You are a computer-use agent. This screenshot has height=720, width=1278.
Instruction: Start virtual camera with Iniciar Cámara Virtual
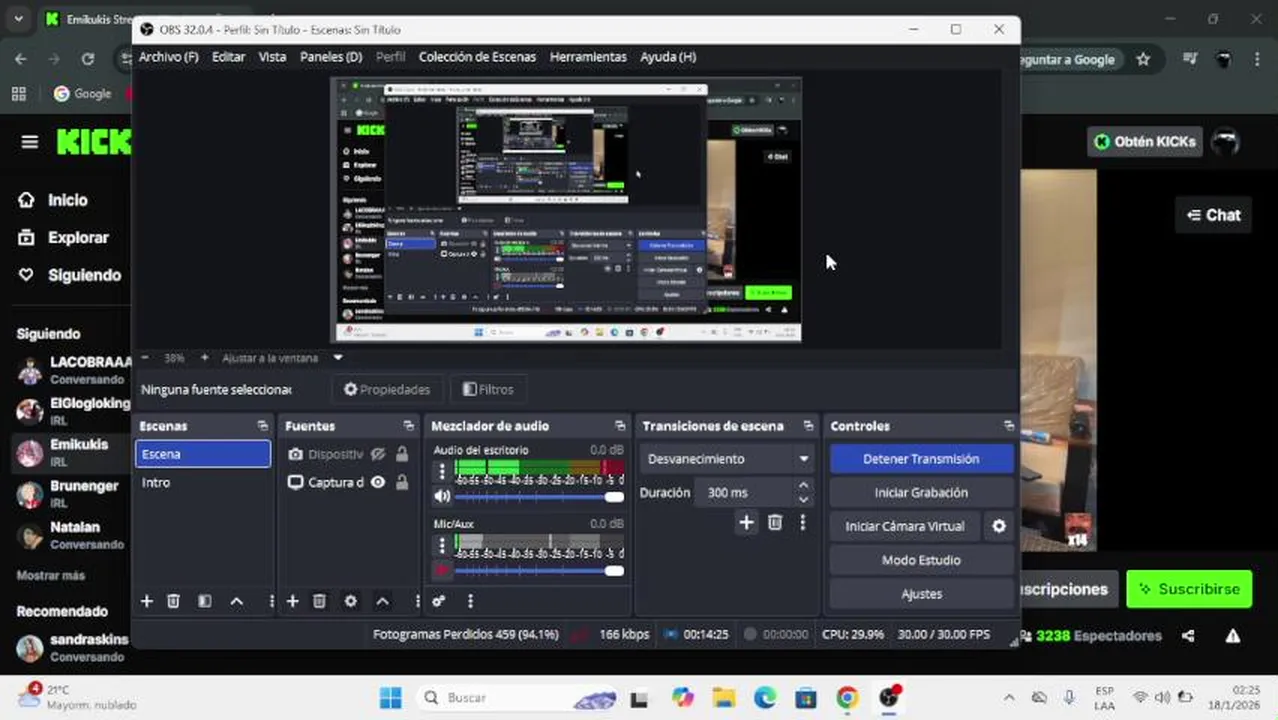[x=905, y=526]
